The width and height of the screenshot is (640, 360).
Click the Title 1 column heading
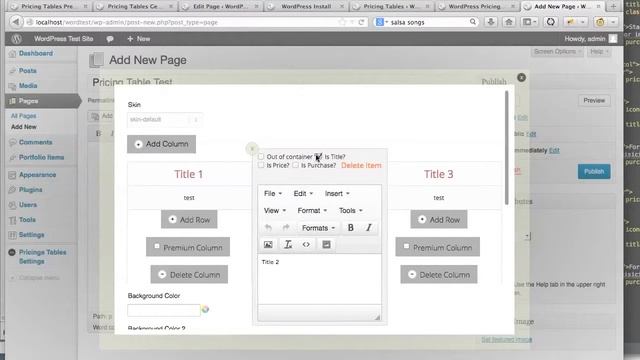point(189,174)
